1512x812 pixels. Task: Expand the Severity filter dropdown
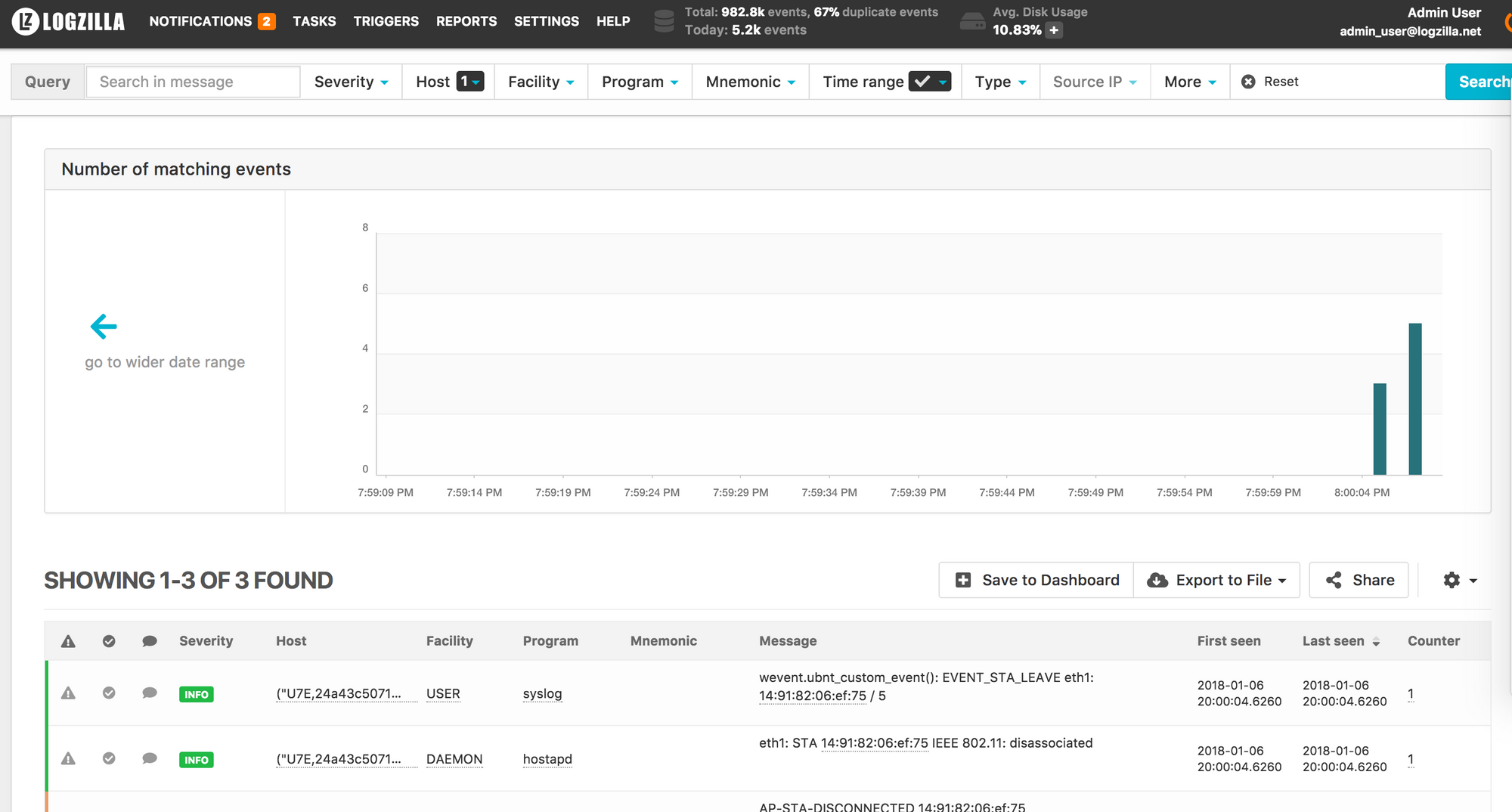click(351, 82)
